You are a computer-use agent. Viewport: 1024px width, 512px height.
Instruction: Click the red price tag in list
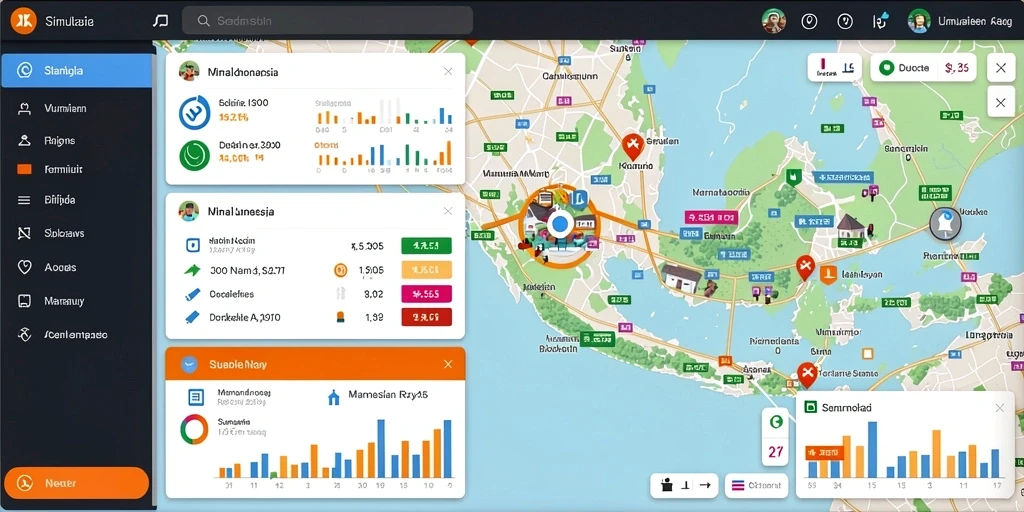[x=426, y=317]
